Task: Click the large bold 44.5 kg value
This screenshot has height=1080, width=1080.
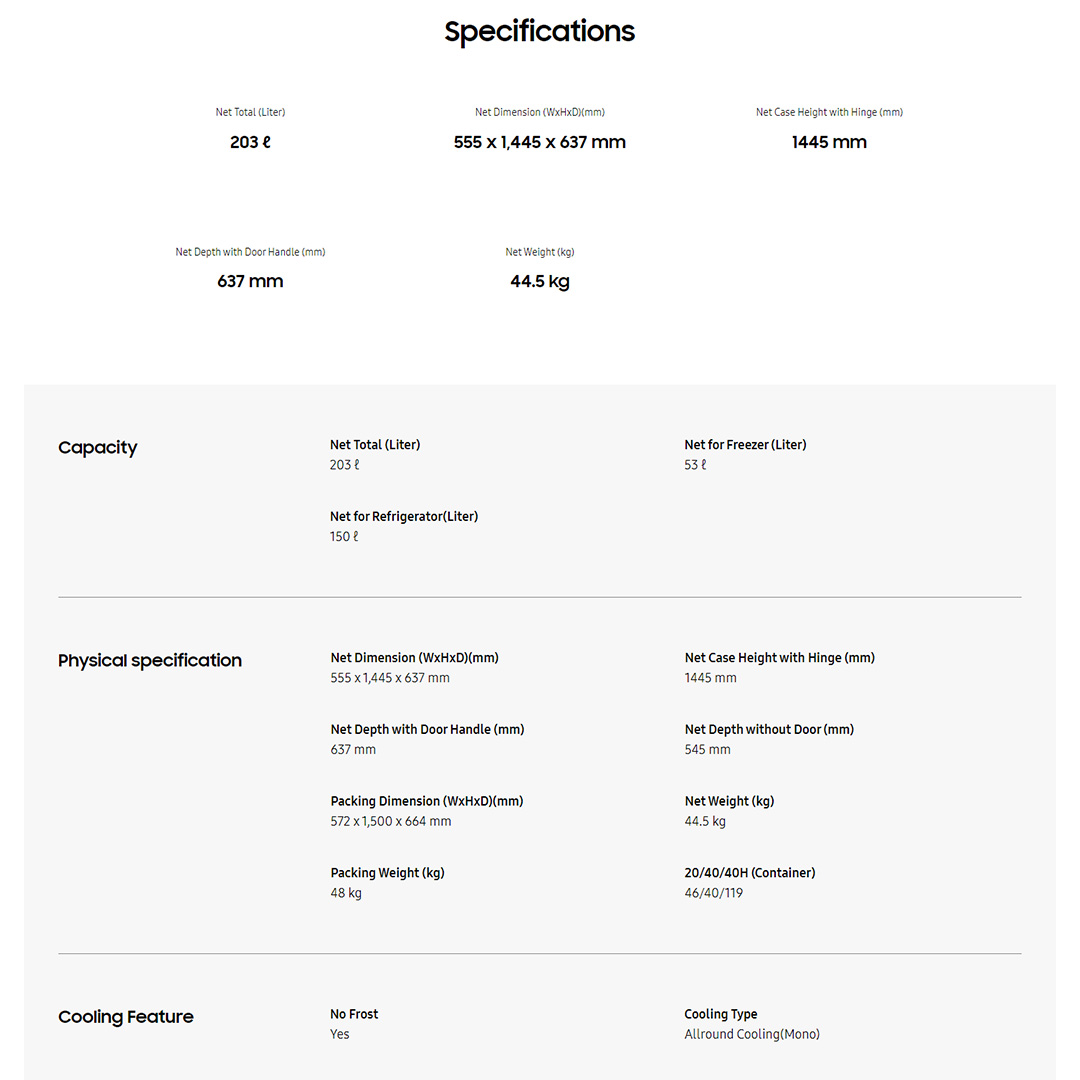Action: tap(539, 282)
